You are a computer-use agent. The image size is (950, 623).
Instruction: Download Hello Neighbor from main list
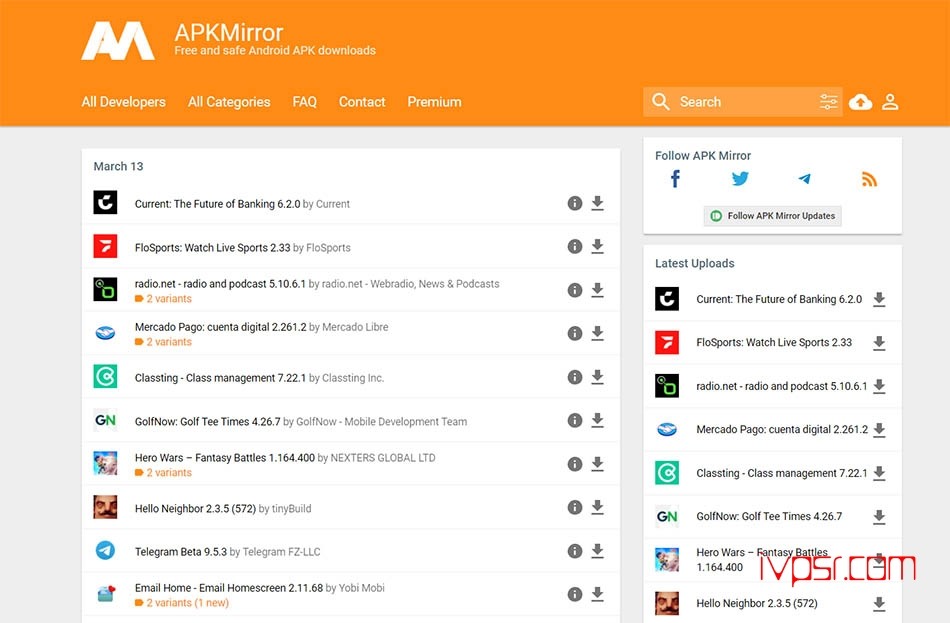(597, 507)
